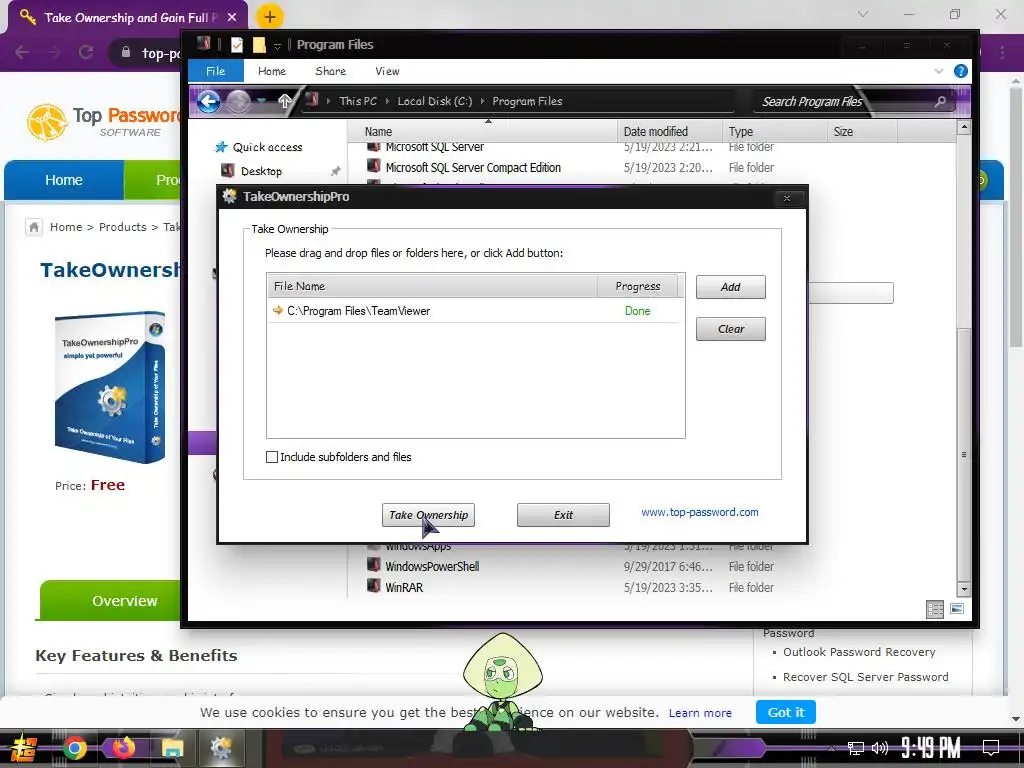Sort by Date modified column
The image size is (1024, 768).
(669, 131)
